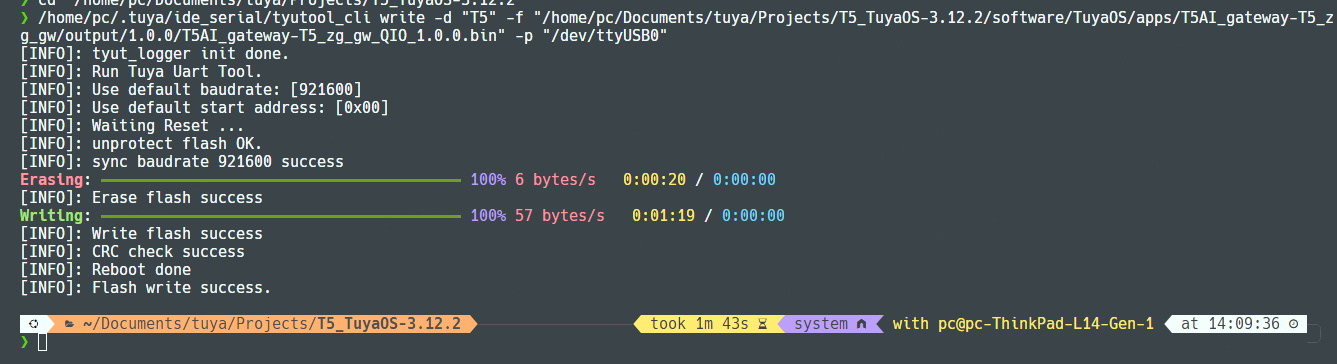The image size is (1337, 364).
Task: Click the hourglass icon after took 1m 43s
Action: coord(762,324)
